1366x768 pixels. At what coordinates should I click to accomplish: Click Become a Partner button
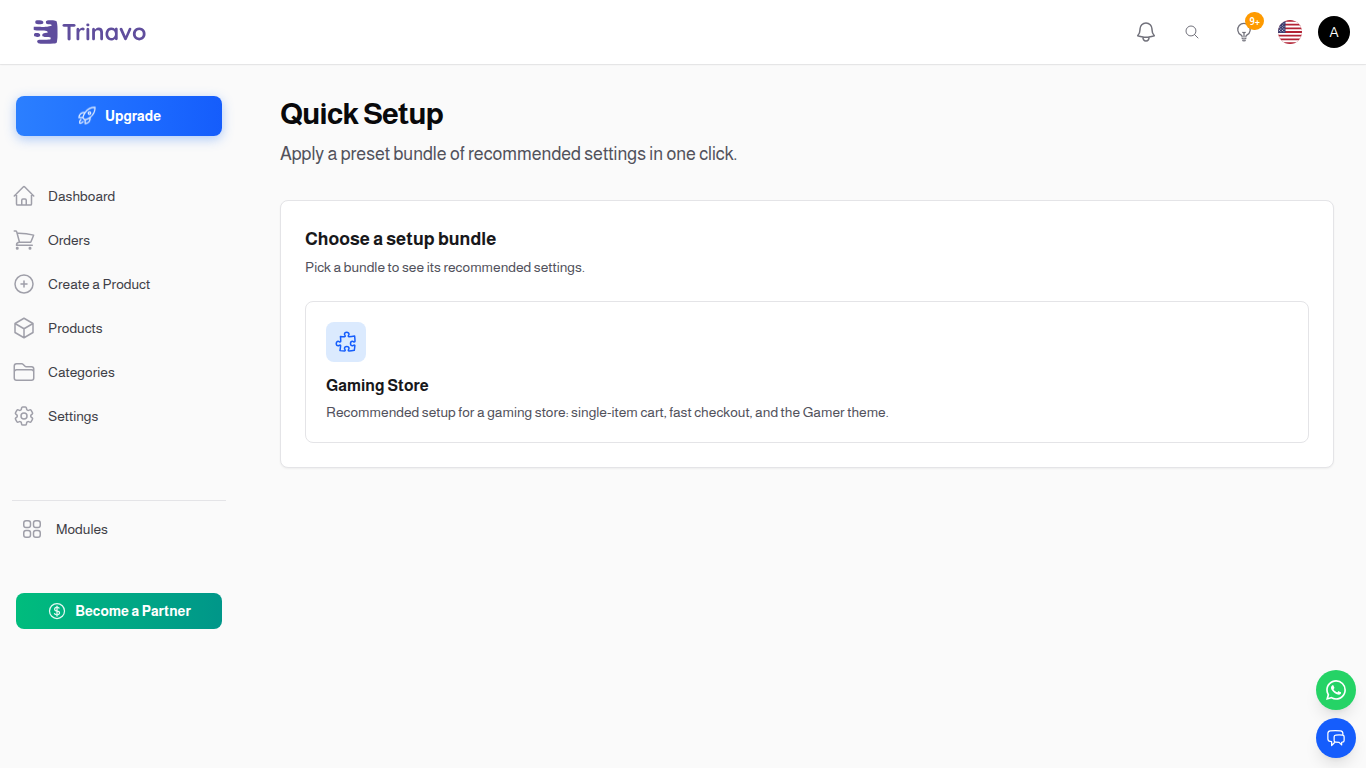click(119, 611)
